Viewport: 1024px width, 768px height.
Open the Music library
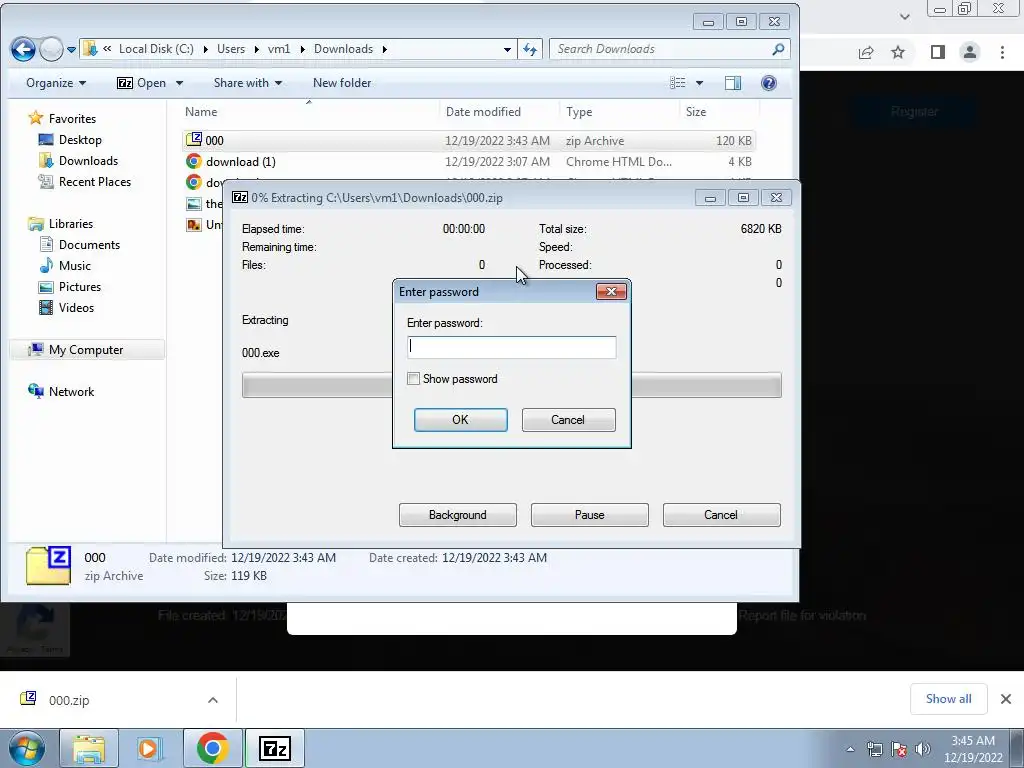65,265
